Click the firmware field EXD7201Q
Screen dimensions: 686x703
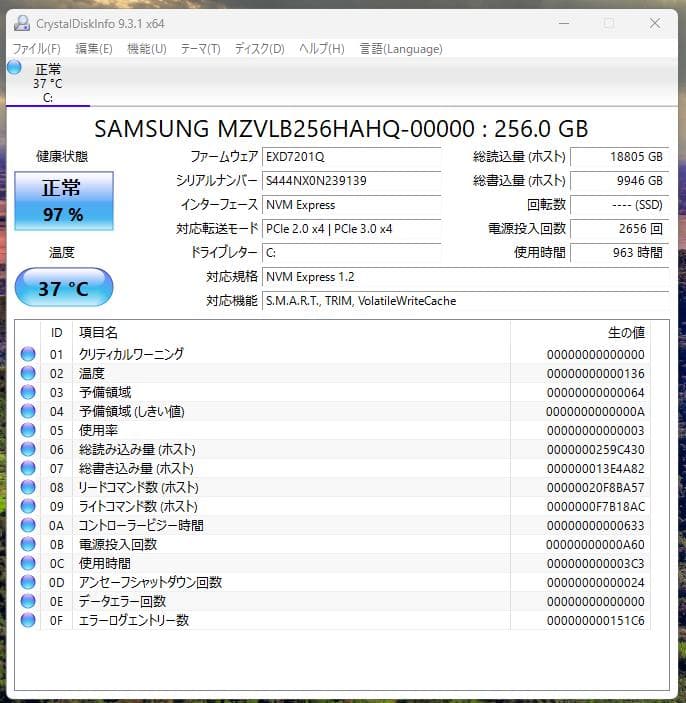click(352, 156)
